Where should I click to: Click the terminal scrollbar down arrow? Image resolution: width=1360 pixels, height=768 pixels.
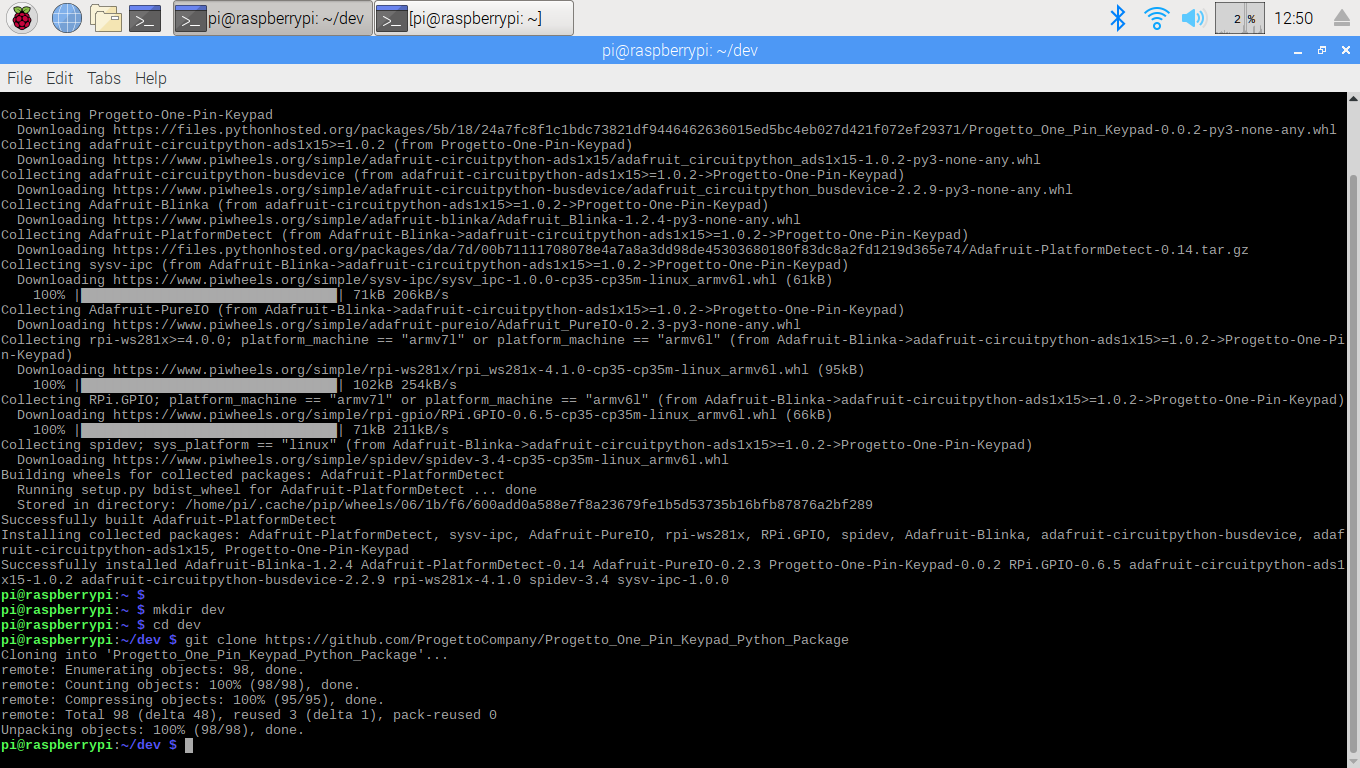1352,760
